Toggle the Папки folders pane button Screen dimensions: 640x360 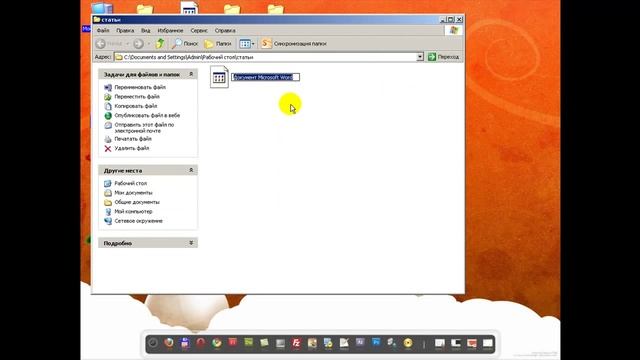218,43
